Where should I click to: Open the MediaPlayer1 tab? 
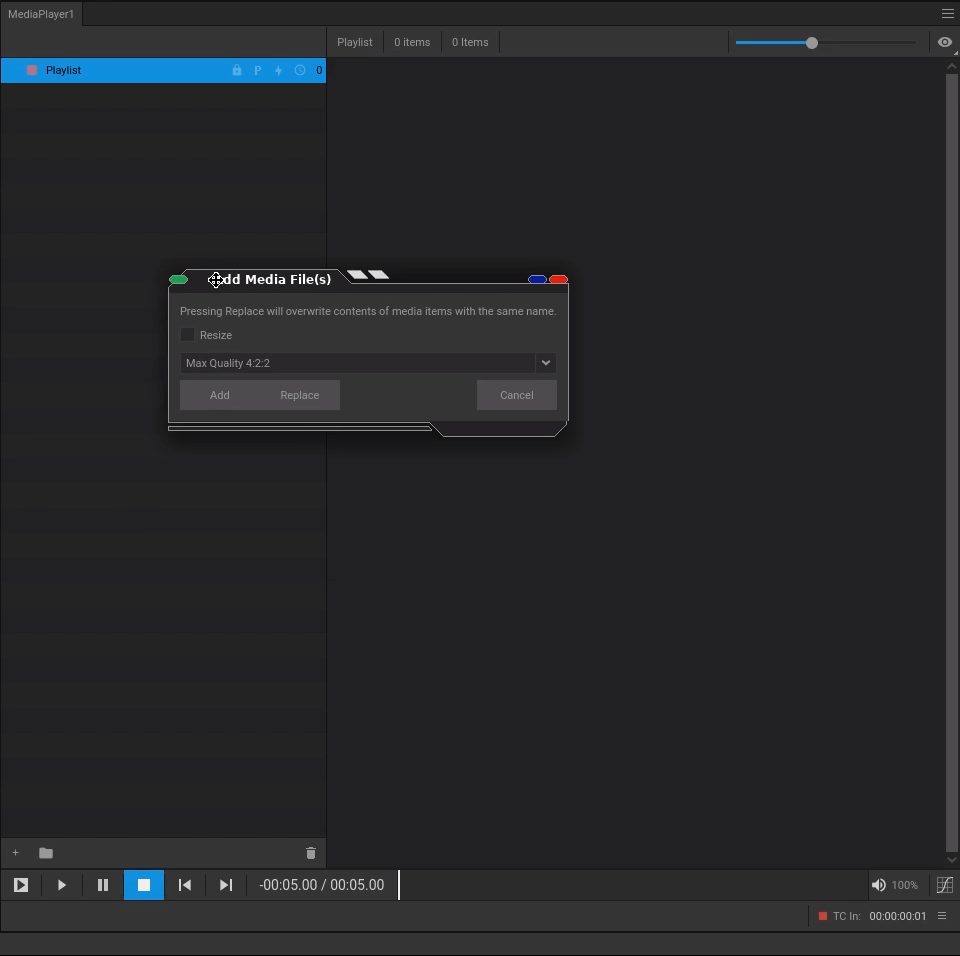tap(41, 13)
